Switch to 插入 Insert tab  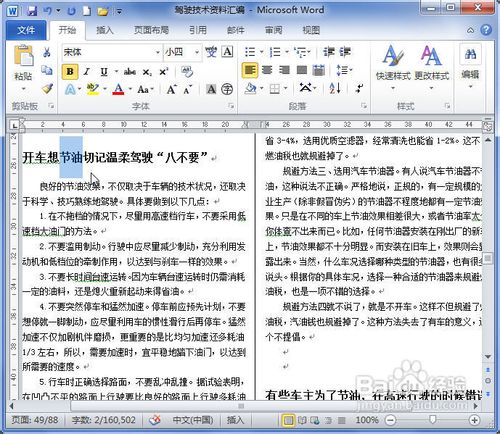pyautogui.click(x=105, y=30)
